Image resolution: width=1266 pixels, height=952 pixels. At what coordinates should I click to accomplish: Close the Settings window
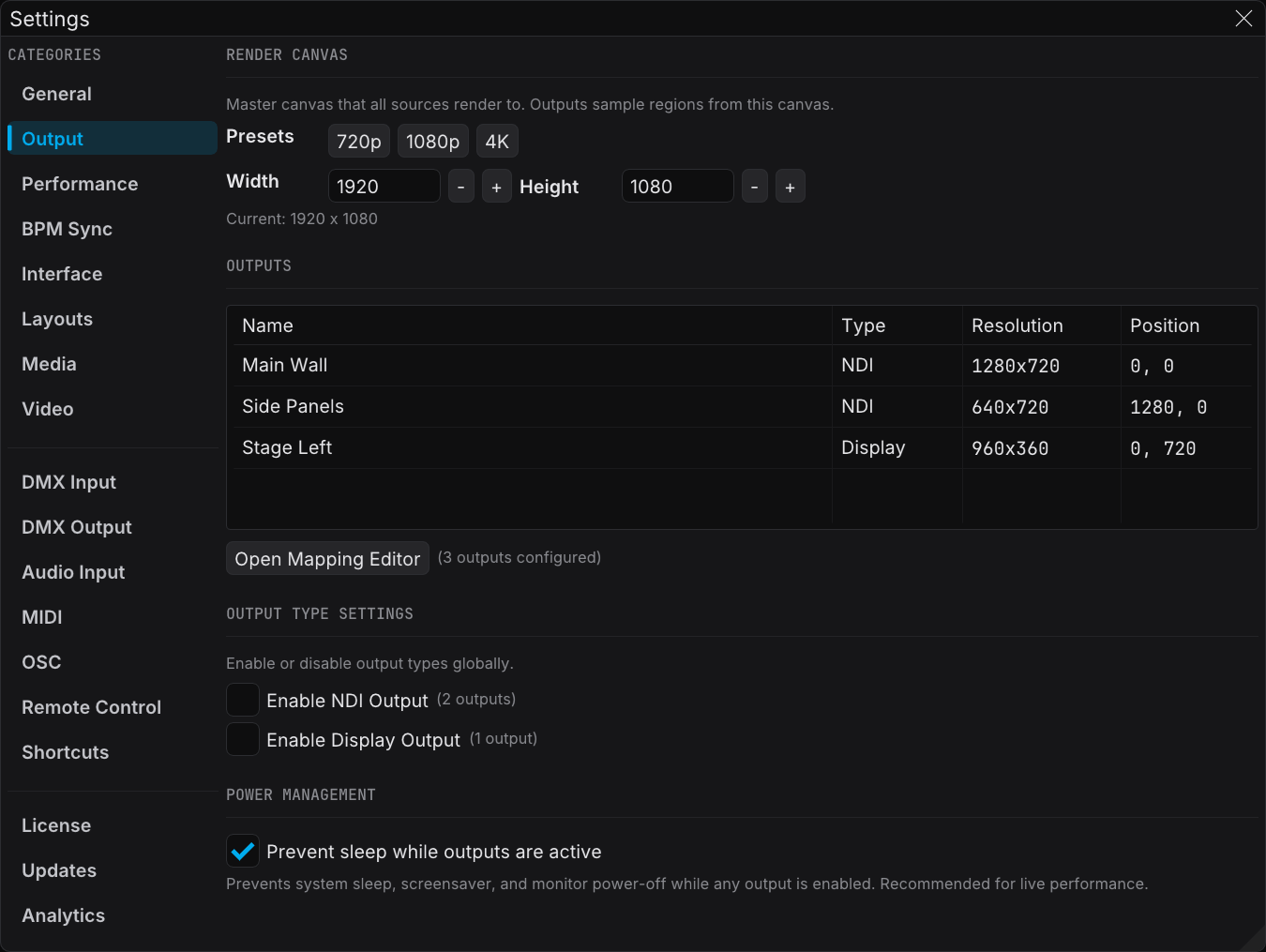click(1243, 19)
